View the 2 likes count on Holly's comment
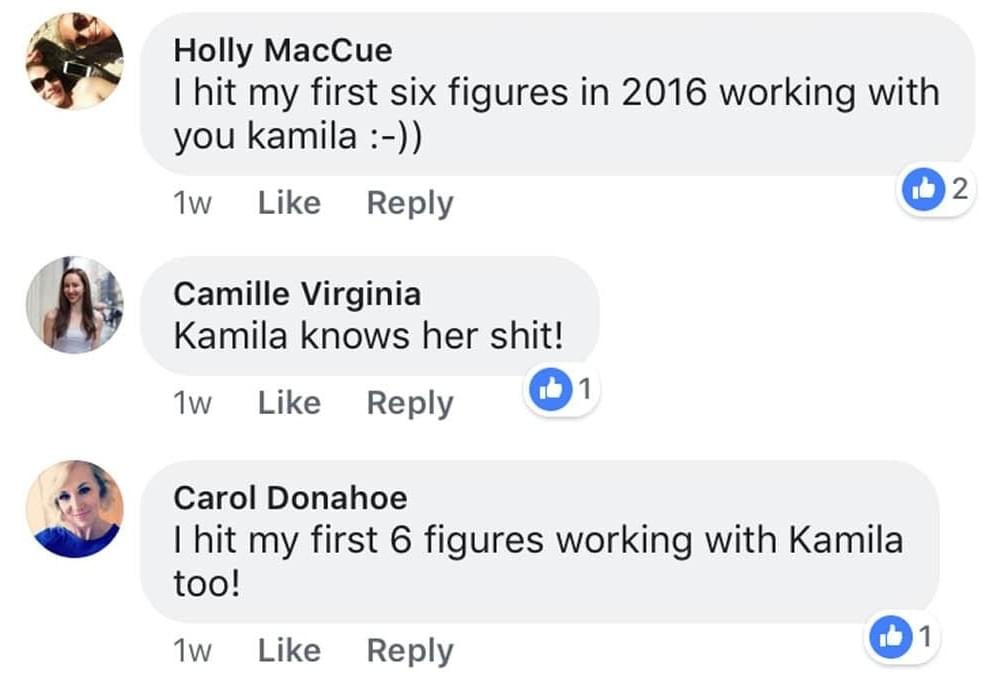 tap(959, 189)
